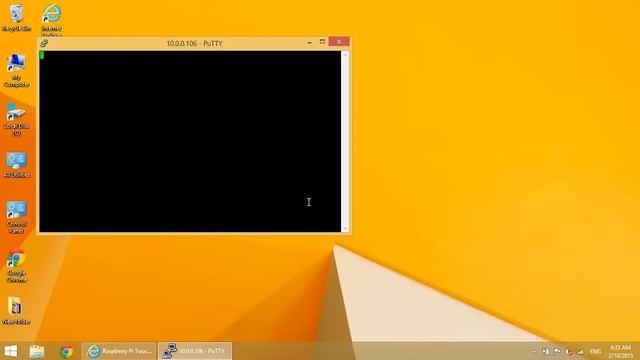The image size is (640, 360).
Task: Select the All Utilities desktop icon
Action: (x=16, y=165)
